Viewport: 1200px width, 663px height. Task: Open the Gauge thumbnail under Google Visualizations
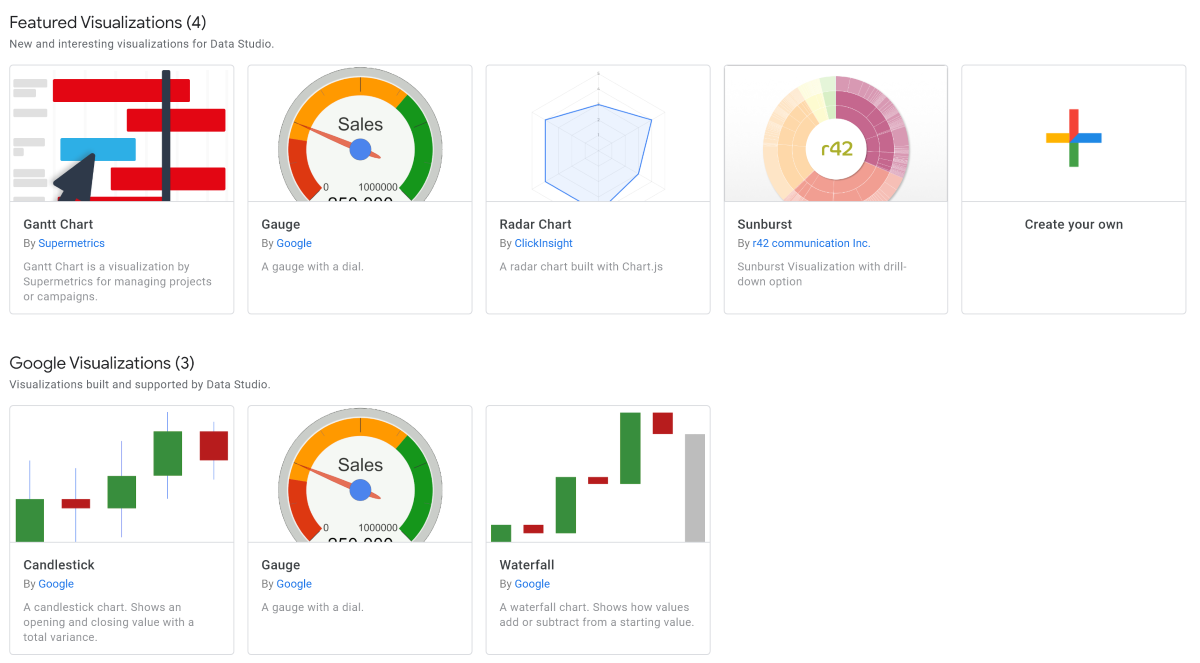(x=359, y=473)
